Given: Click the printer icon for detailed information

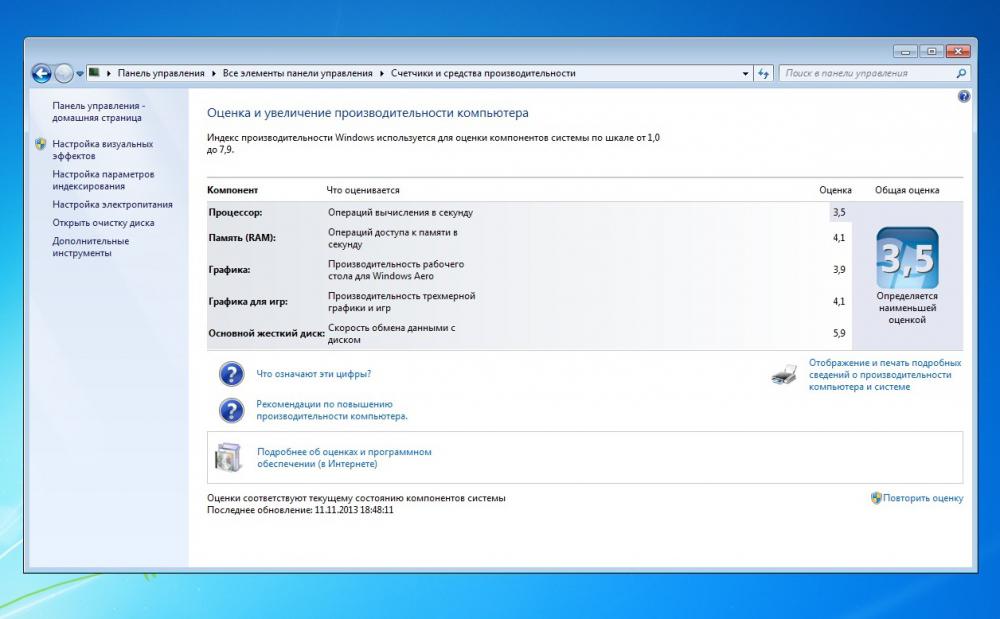Looking at the screenshot, I should click(784, 375).
